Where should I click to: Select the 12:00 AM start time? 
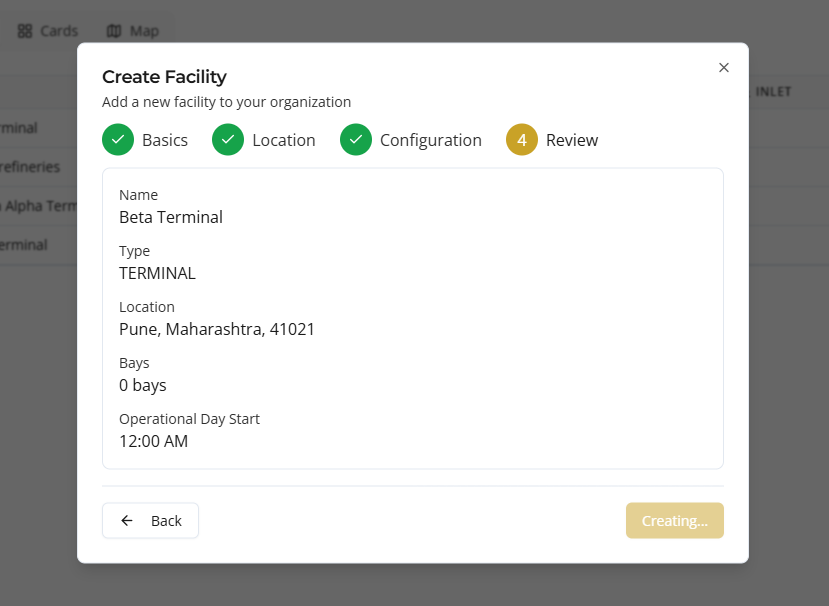(153, 442)
